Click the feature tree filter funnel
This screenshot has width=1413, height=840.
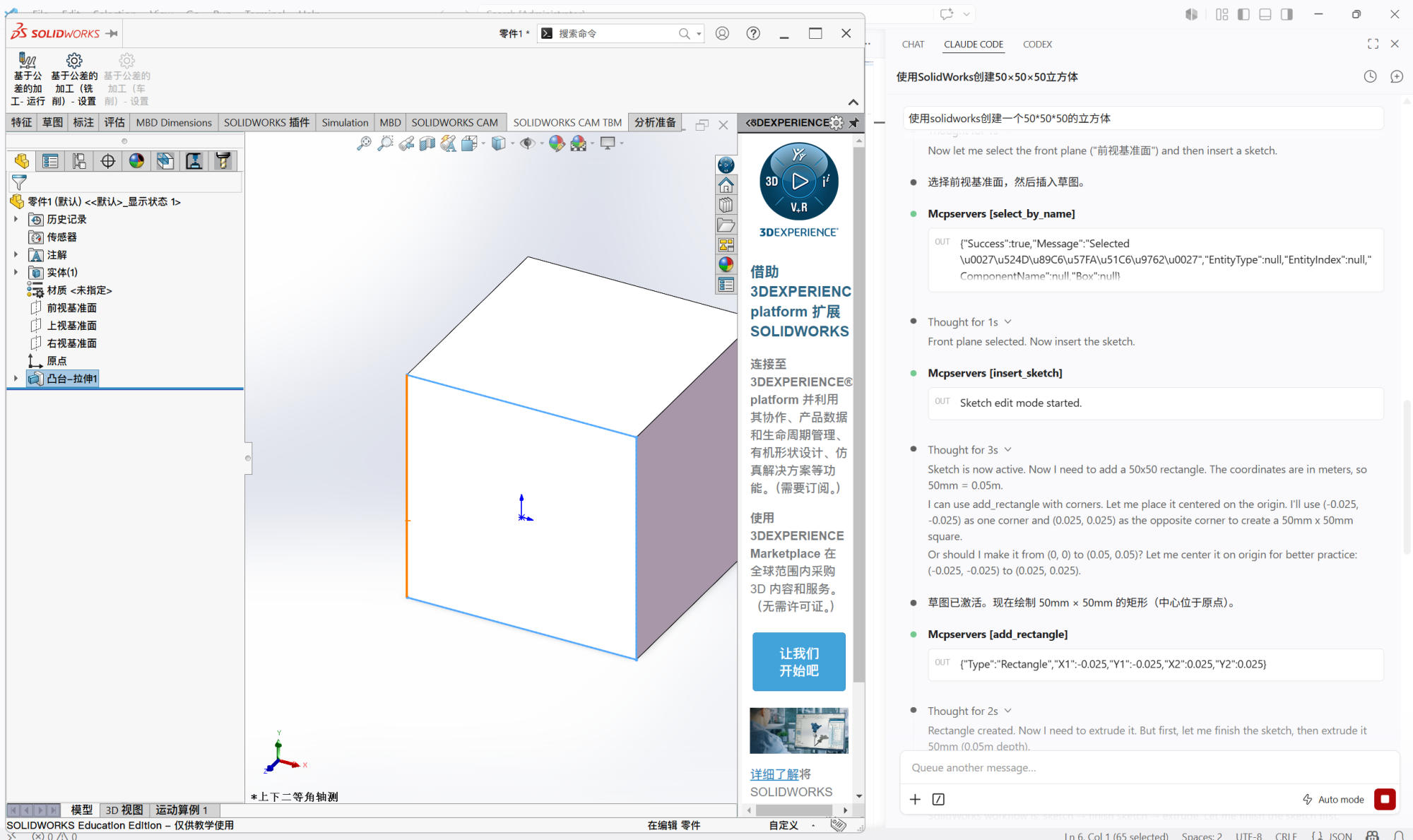click(x=19, y=183)
